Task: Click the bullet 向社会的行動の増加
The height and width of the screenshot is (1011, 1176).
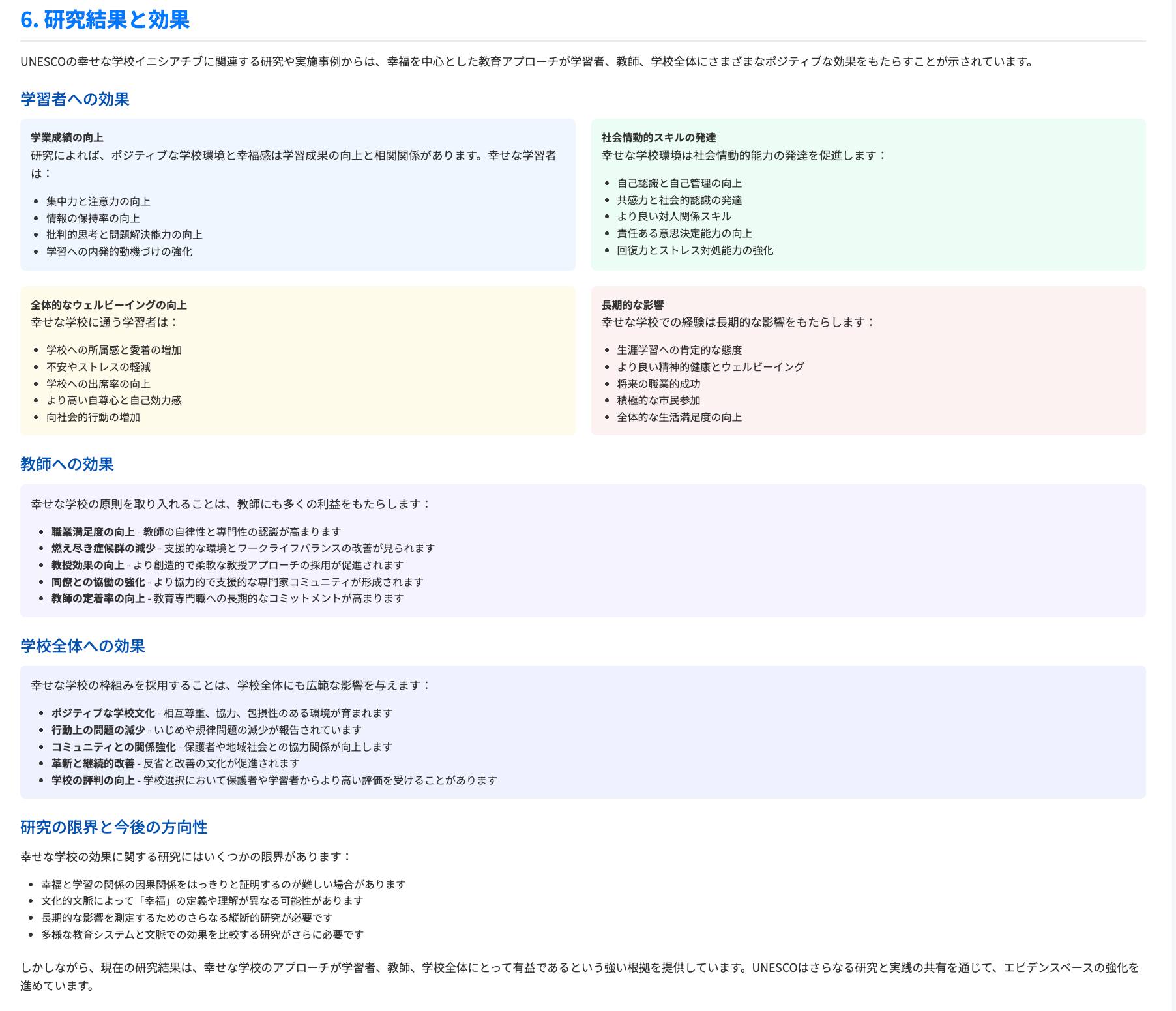Action: pos(93,417)
